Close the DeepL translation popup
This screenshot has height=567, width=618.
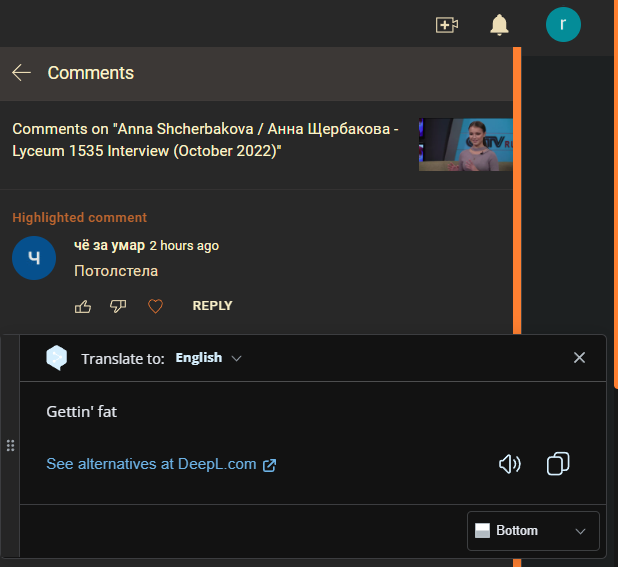pos(579,358)
